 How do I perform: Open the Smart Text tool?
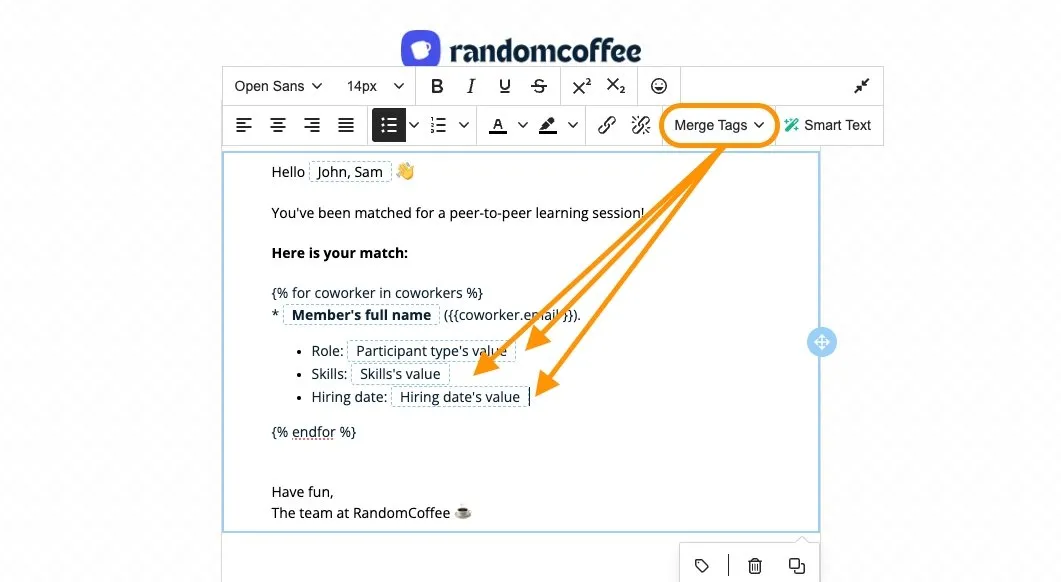pyautogui.click(x=827, y=125)
